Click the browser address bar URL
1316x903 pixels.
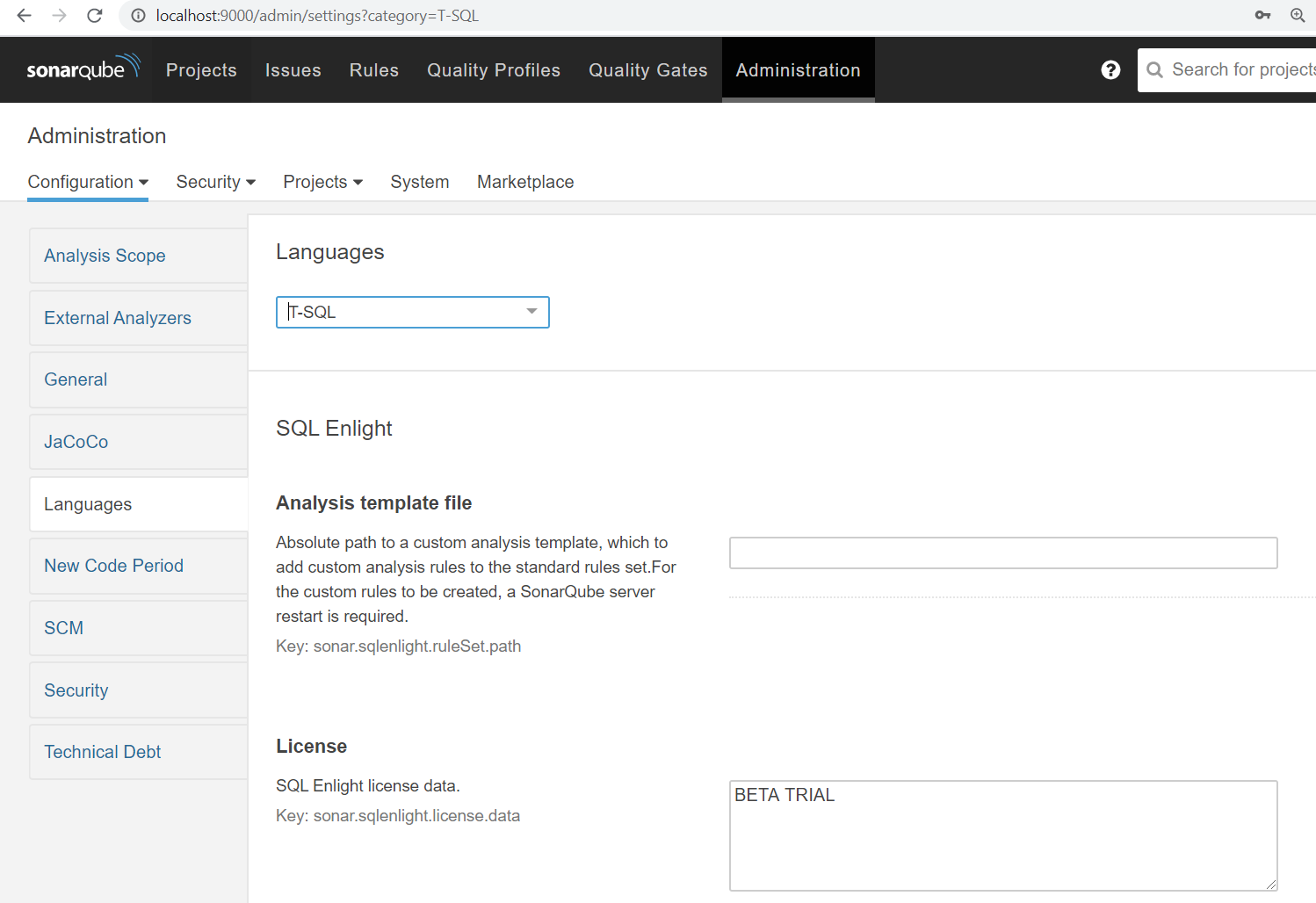[317, 16]
